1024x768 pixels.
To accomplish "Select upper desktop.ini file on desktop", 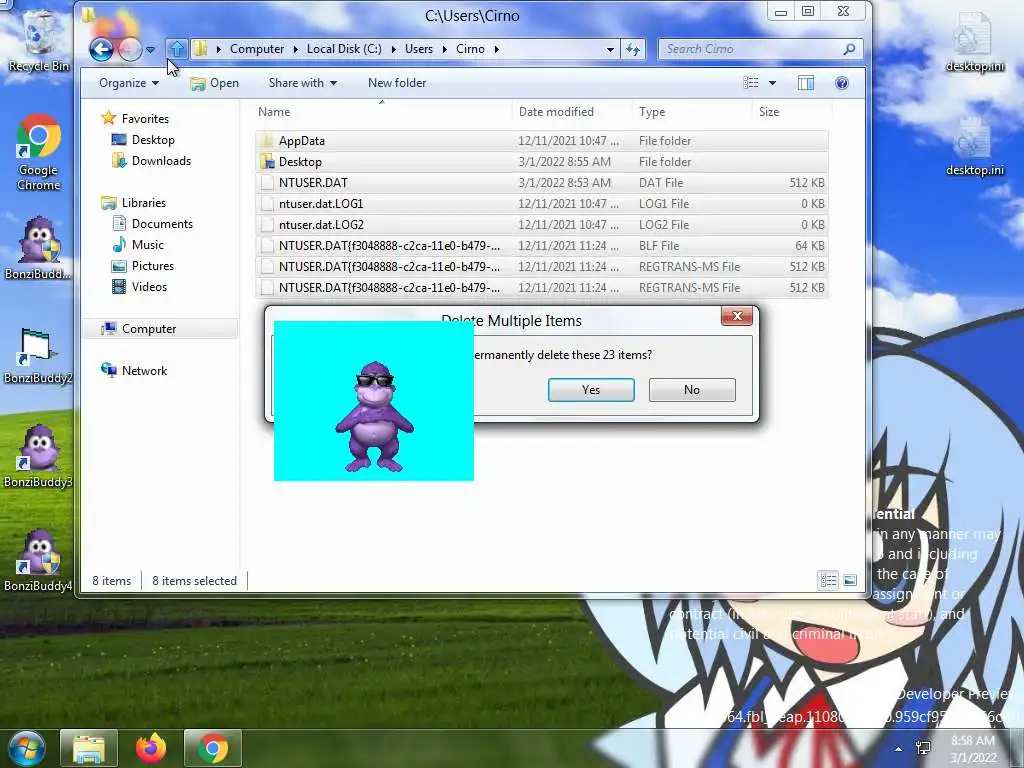I will pyautogui.click(x=974, y=42).
